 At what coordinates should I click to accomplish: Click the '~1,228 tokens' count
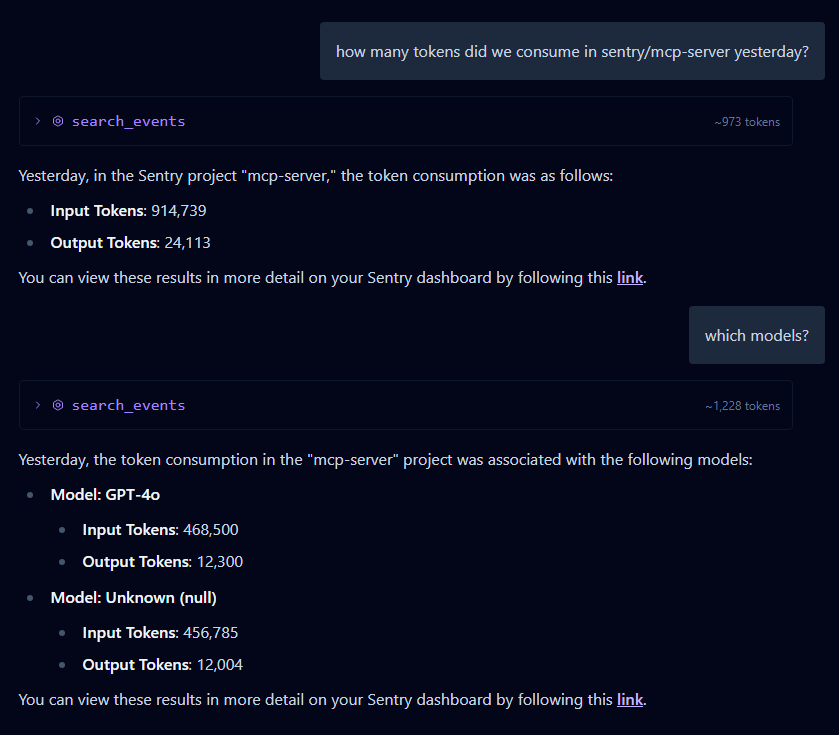click(x=742, y=406)
